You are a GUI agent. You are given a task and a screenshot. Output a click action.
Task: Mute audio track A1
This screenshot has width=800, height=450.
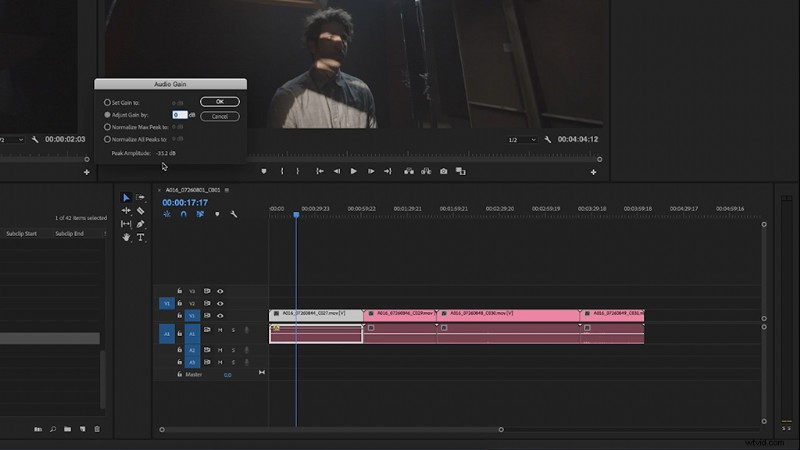220,330
